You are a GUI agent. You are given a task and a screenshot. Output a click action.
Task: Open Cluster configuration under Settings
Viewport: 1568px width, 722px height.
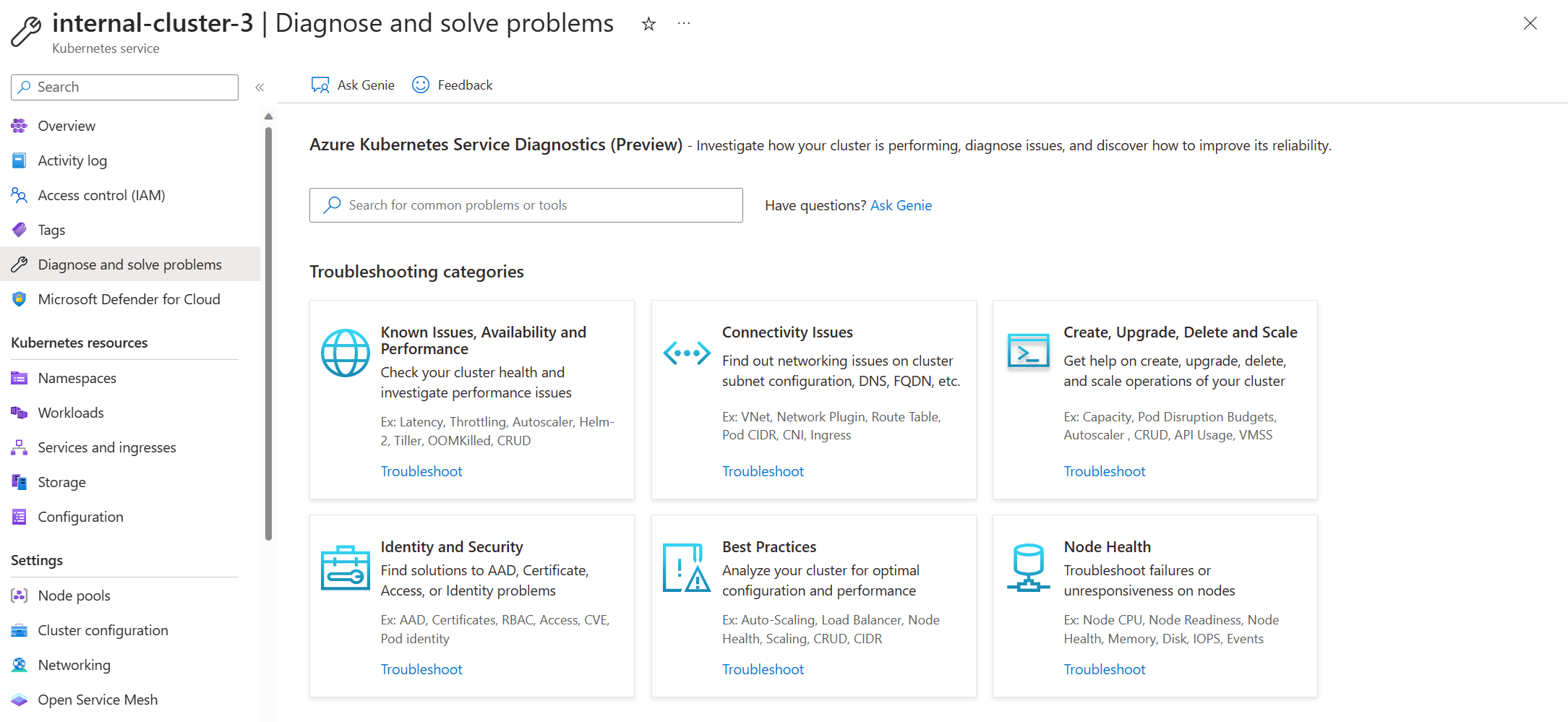pyautogui.click(x=103, y=629)
